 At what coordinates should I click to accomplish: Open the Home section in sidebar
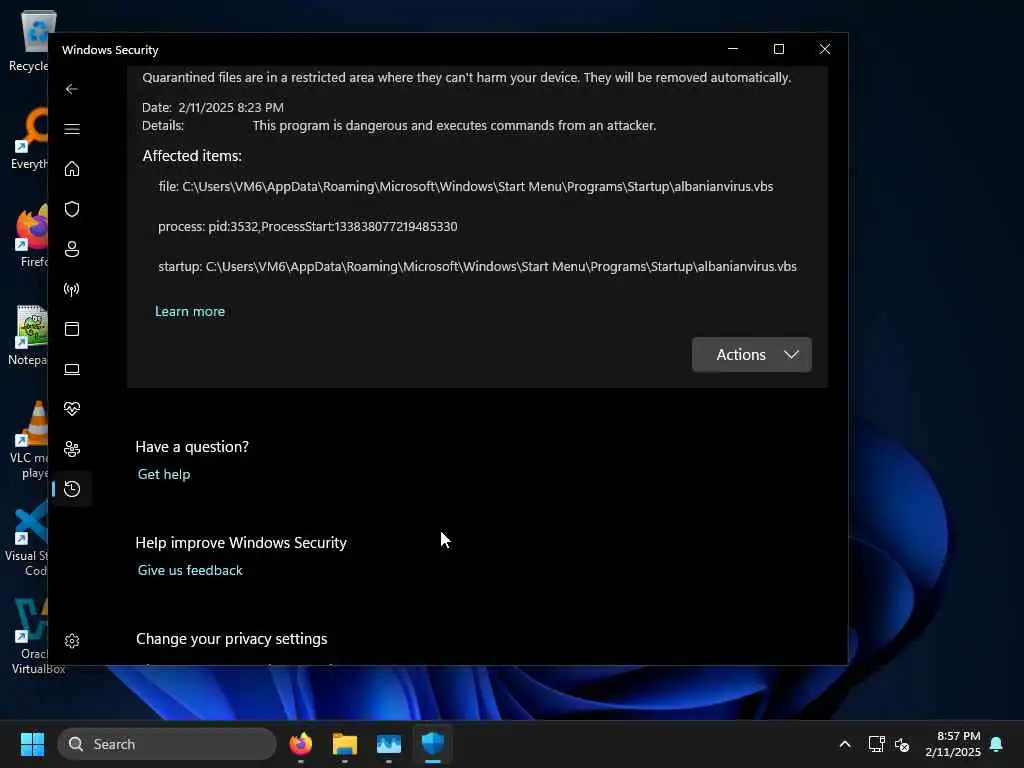(72, 169)
